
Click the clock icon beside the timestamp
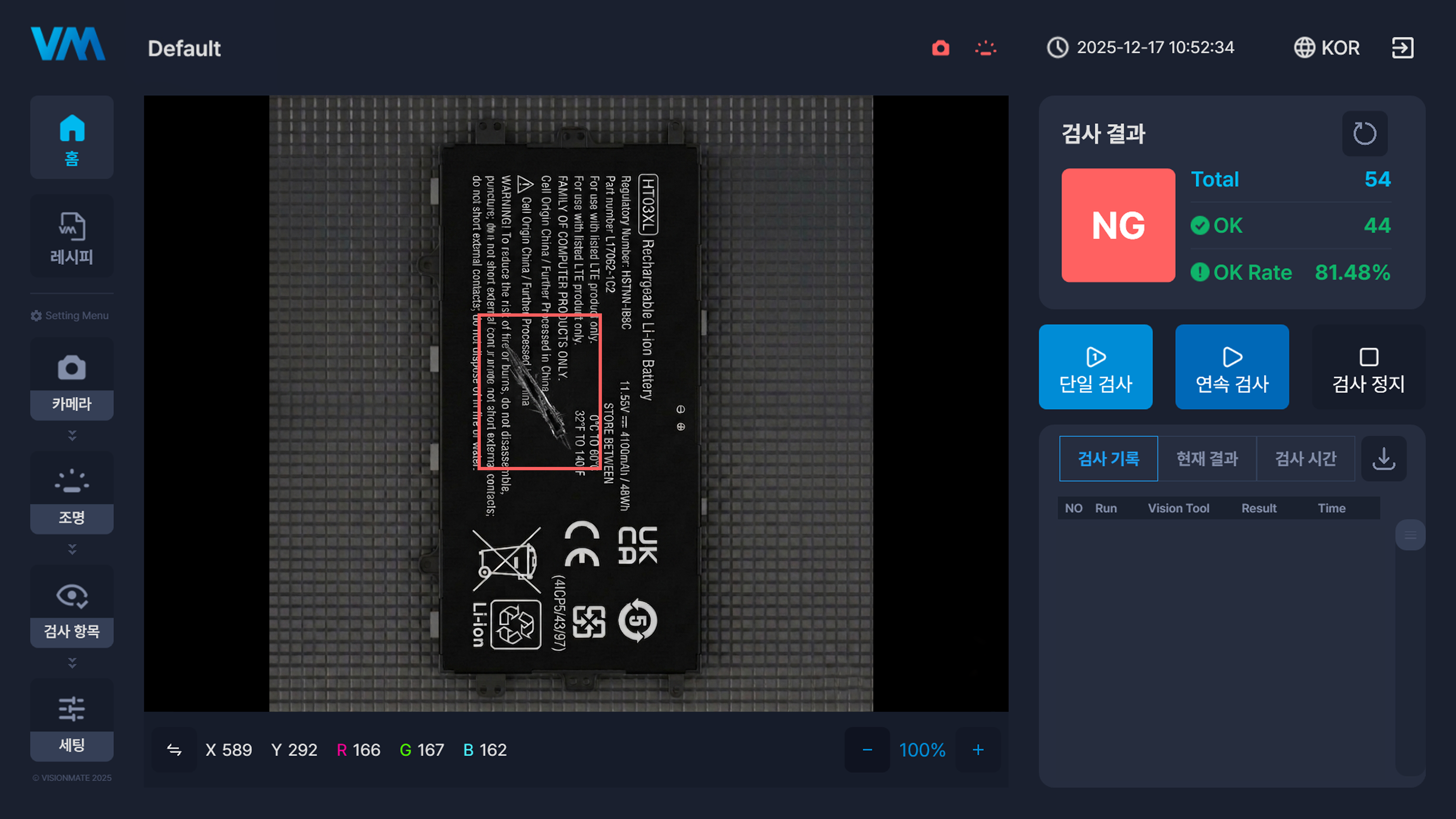1058,48
